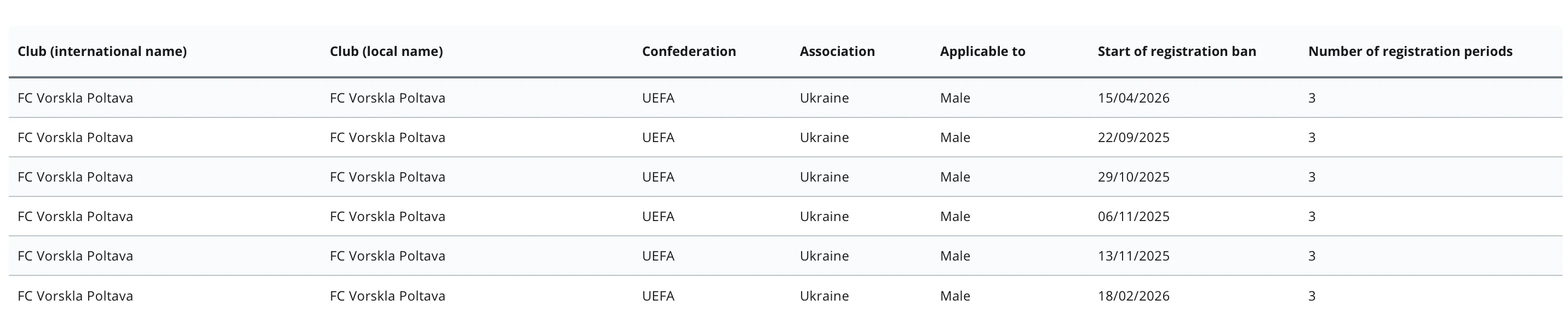Click Male in the 13/11/2025 row
This screenshot has width=1568, height=328.
pyautogui.click(x=954, y=256)
